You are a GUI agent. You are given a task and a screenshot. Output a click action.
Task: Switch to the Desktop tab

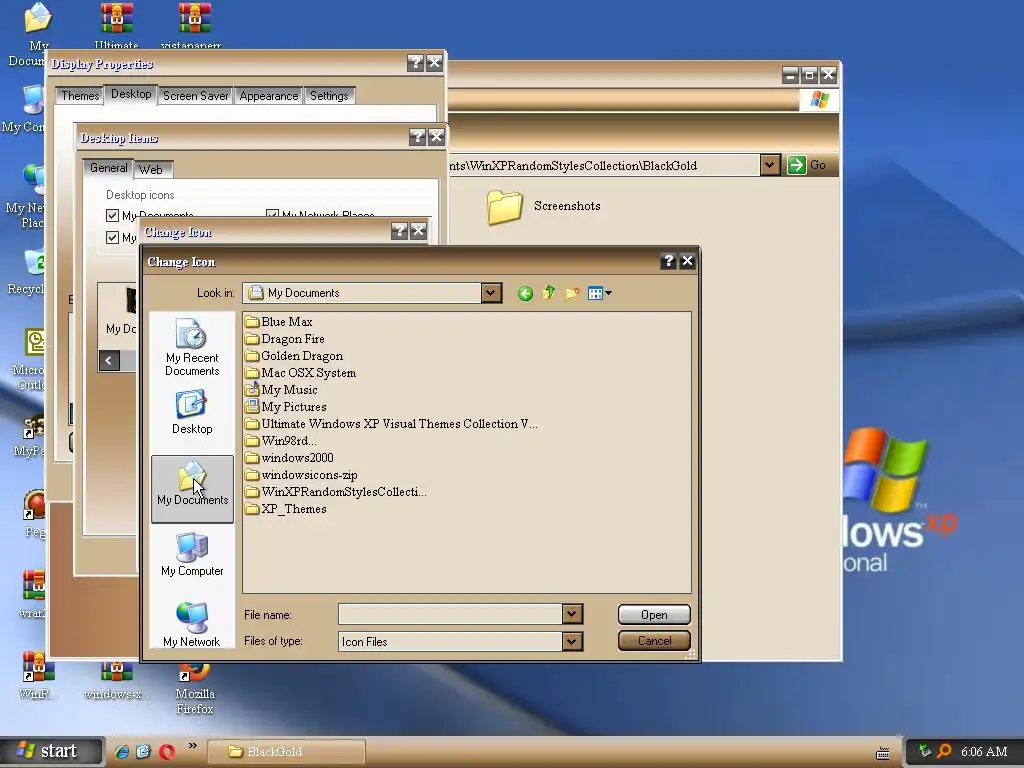[131, 94]
